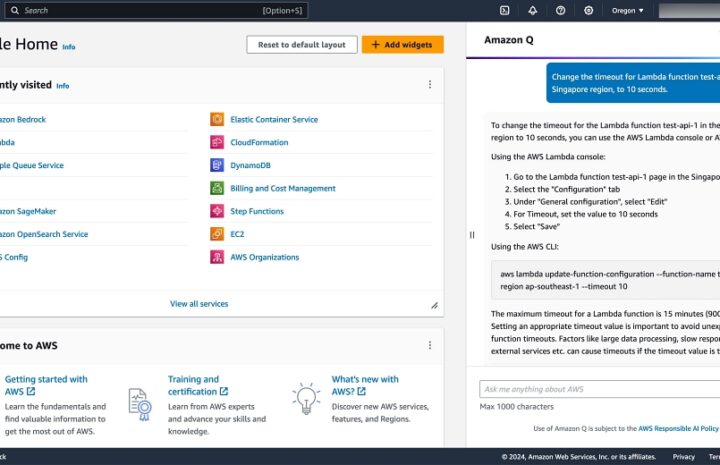This screenshot has width=720, height=465.
Task: Open the Privacy link in footer
Action: click(x=683, y=457)
